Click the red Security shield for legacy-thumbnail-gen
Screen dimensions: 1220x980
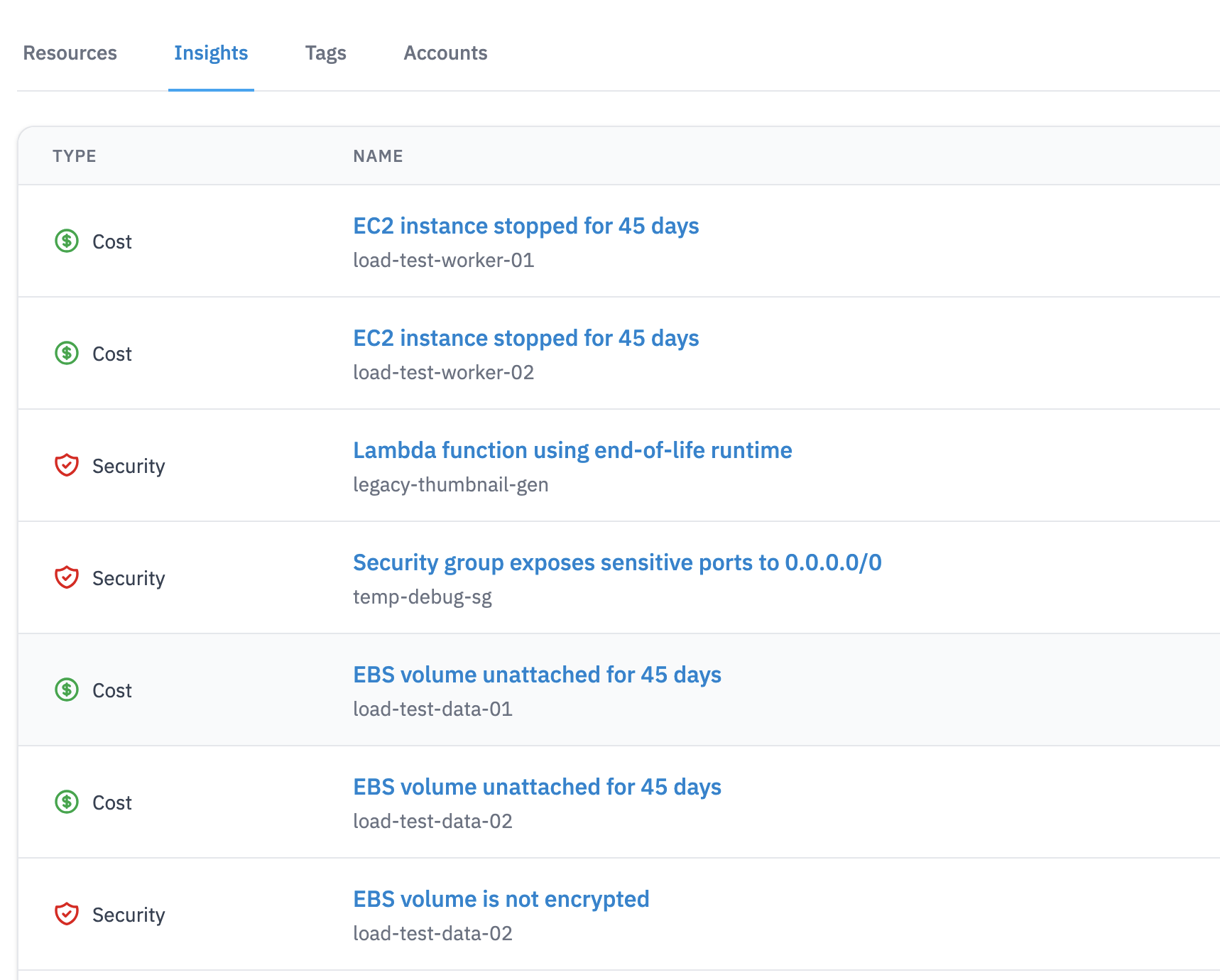pos(66,465)
